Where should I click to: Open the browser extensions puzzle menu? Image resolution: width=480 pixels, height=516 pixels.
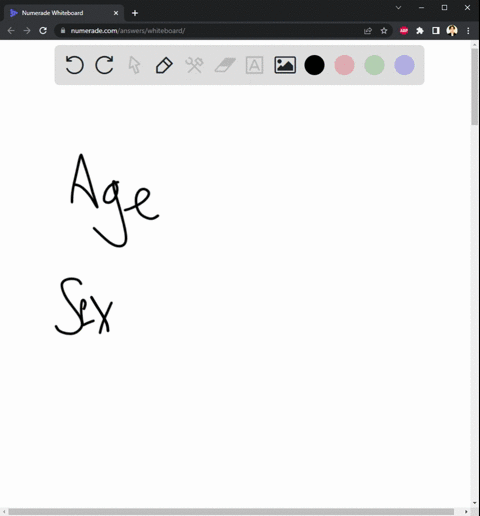coord(420,31)
